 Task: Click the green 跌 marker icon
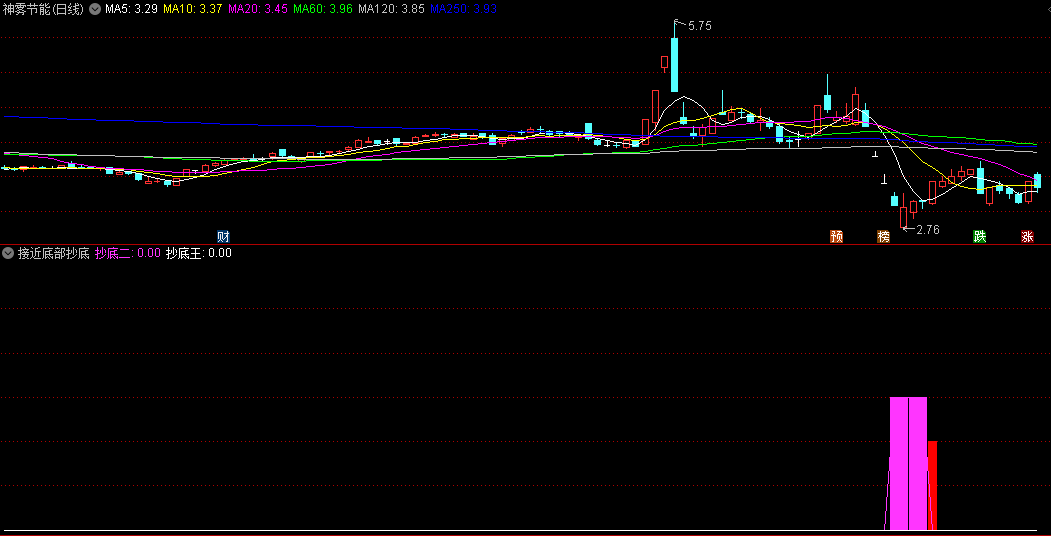tap(980, 237)
